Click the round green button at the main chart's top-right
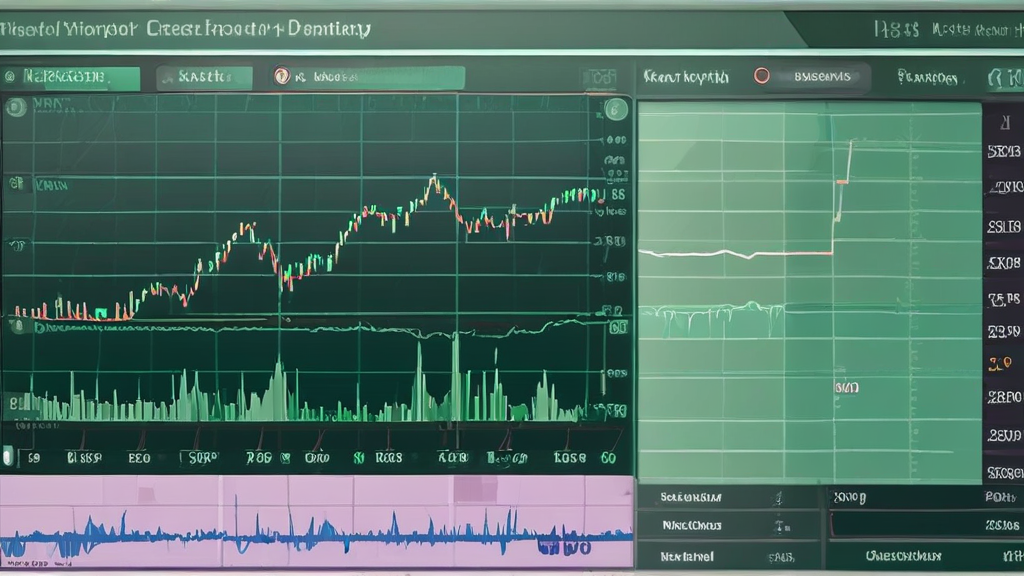The height and width of the screenshot is (576, 1024). point(615,109)
